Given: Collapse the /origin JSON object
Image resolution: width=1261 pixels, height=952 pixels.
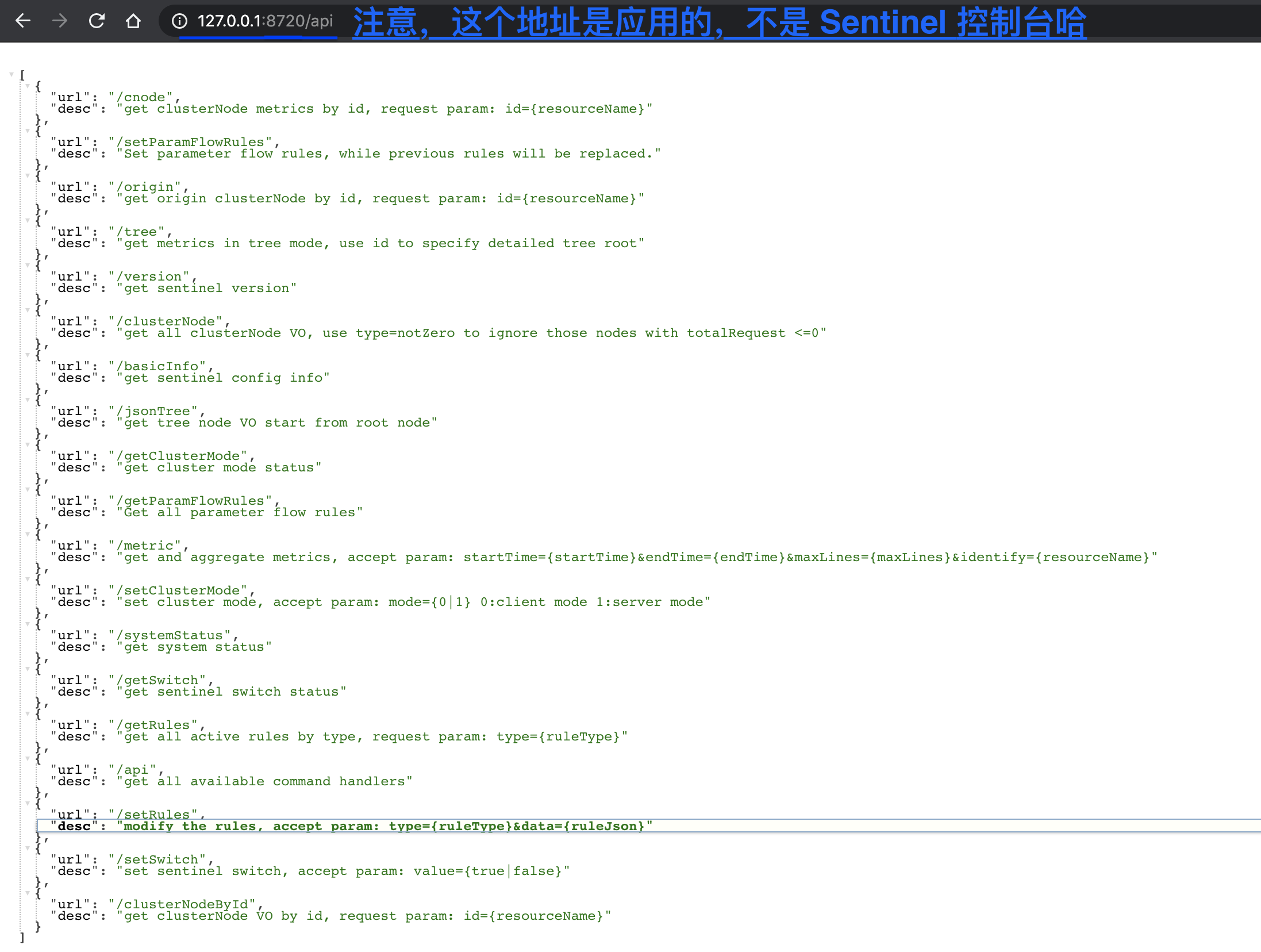Looking at the screenshot, I should 27,175.
